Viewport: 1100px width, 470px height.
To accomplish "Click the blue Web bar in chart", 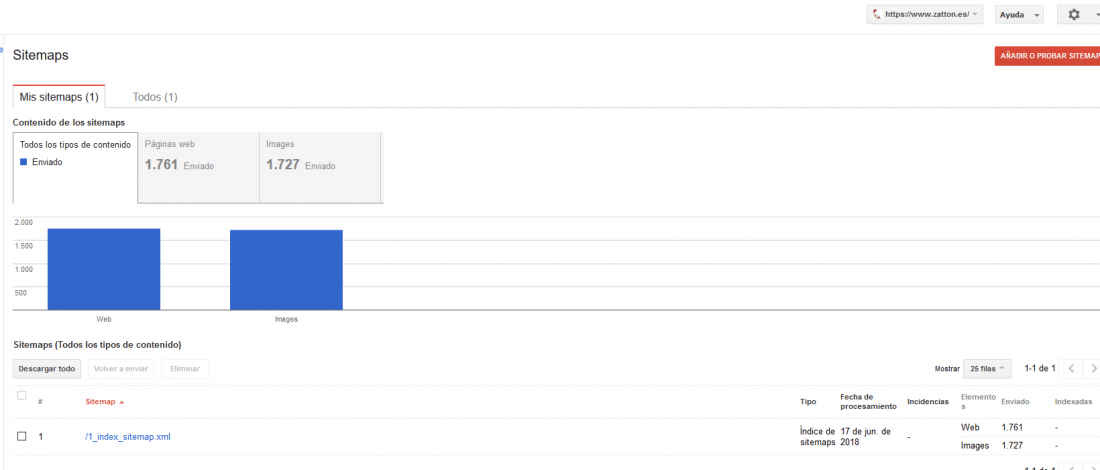I will click(104, 269).
